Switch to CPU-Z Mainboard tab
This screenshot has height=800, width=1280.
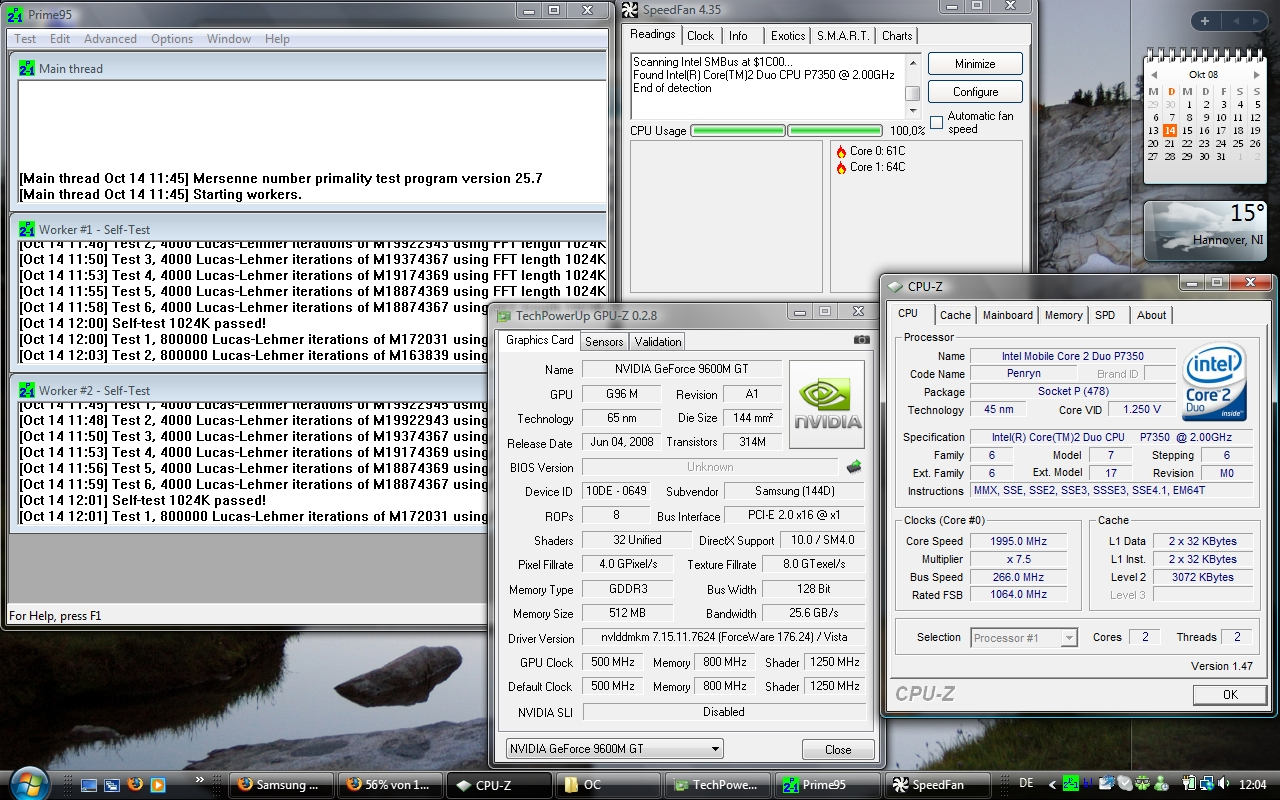(1007, 315)
